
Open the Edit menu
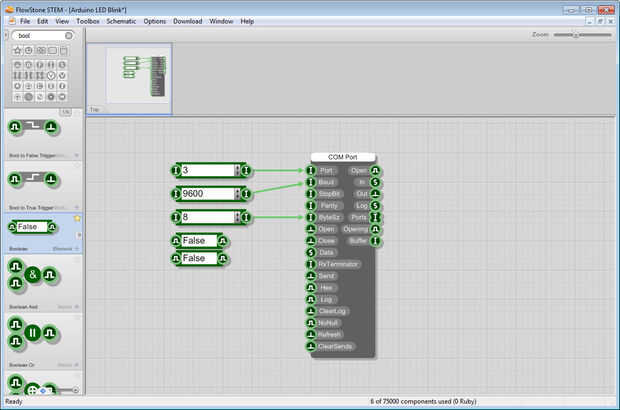[42, 21]
